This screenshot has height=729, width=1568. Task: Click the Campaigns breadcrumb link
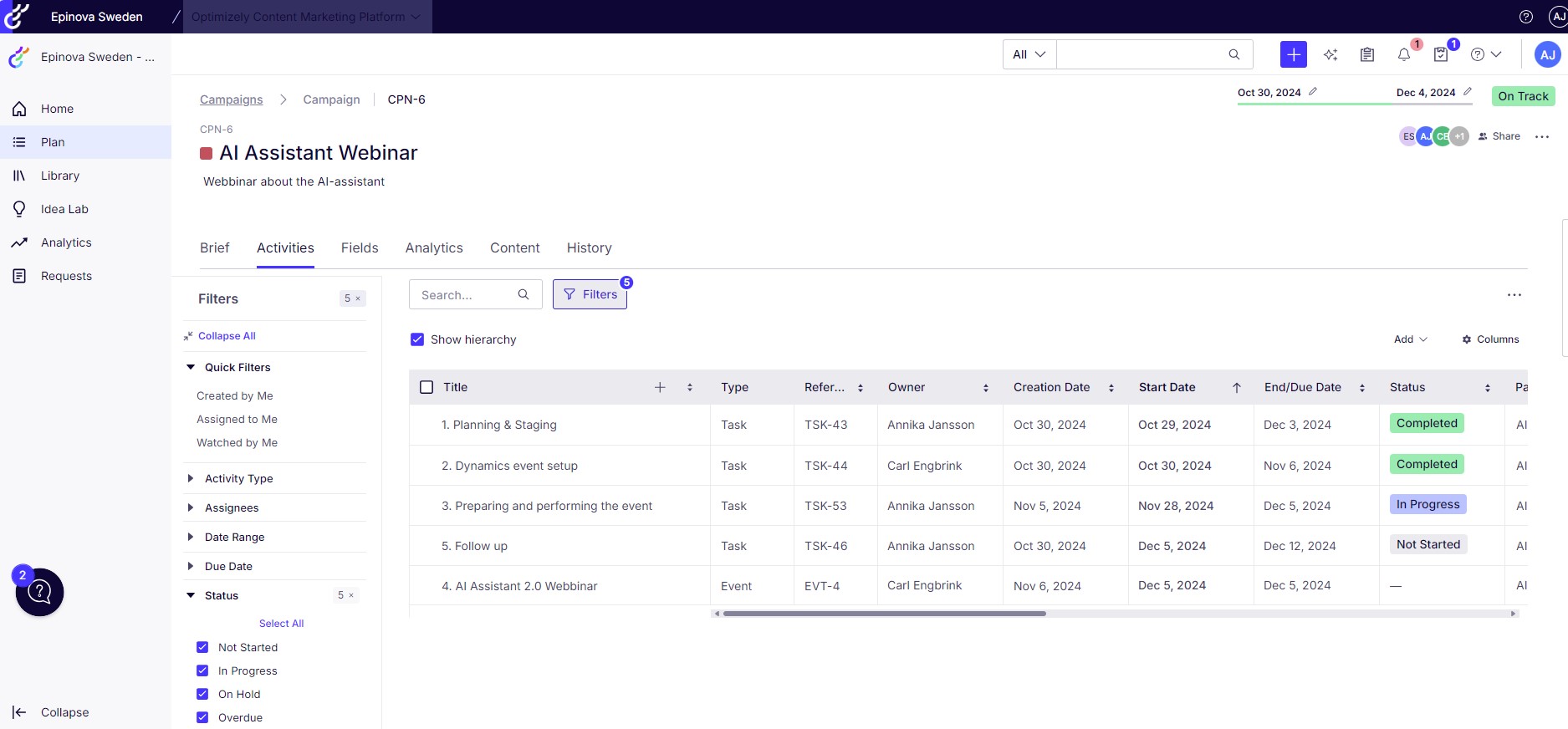click(x=232, y=99)
